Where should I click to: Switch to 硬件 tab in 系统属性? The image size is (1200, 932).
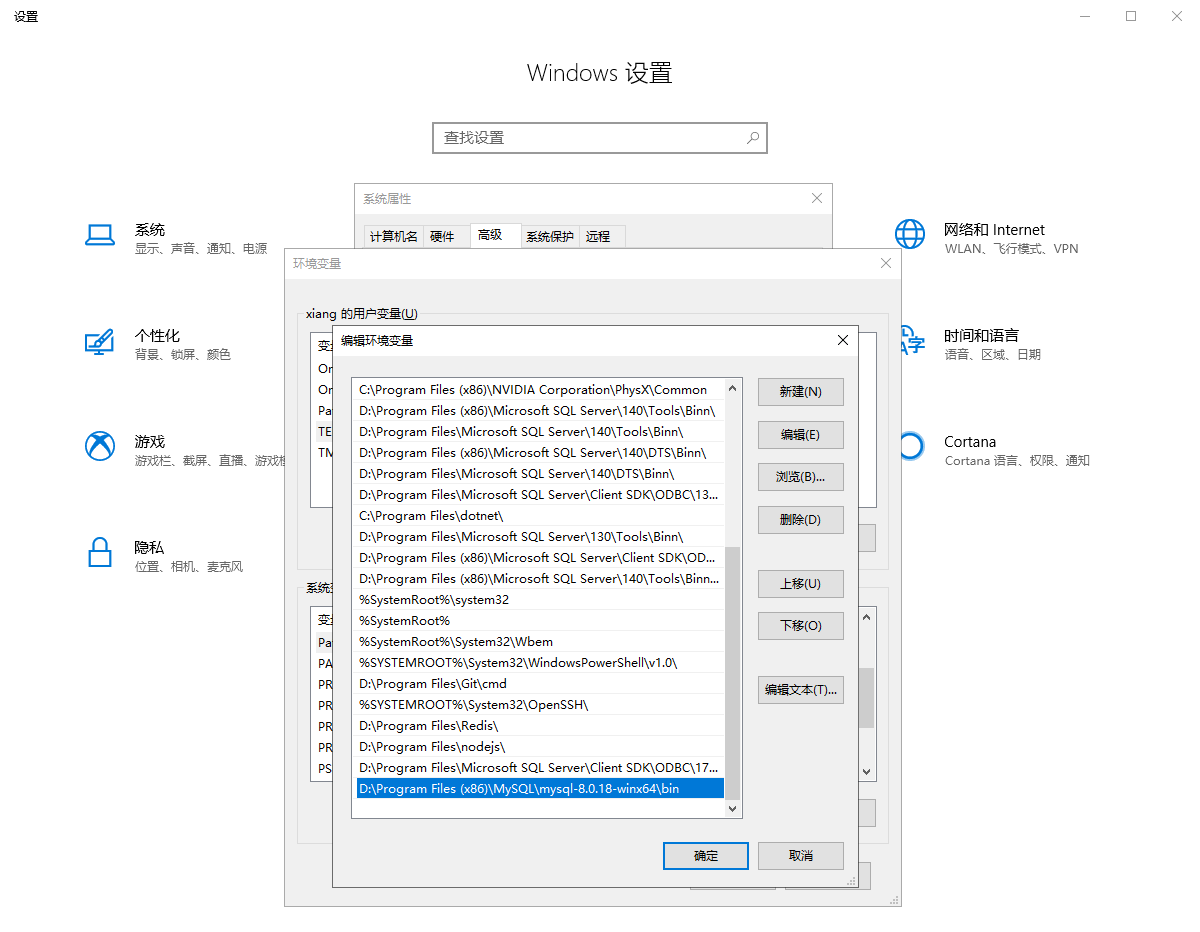tap(442, 237)
